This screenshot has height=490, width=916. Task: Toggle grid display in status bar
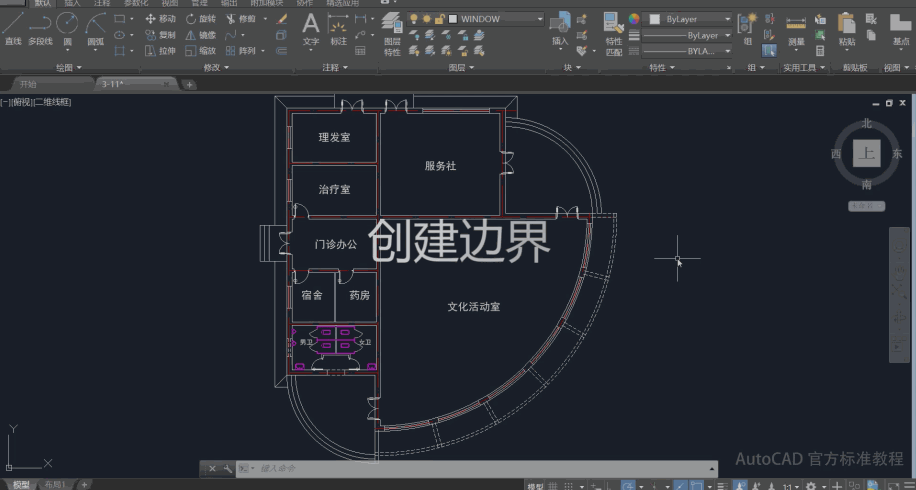553,486
